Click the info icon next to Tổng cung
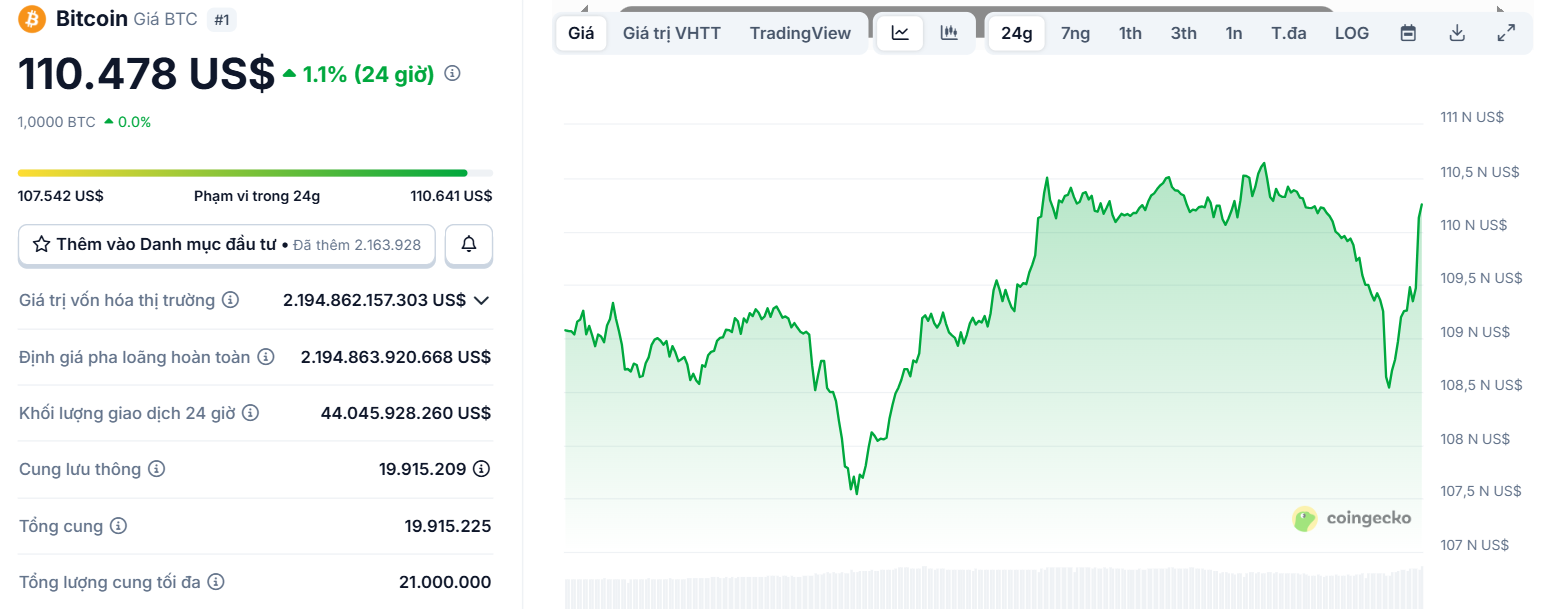Viewport: 1545px width, 609px height. 120,525
